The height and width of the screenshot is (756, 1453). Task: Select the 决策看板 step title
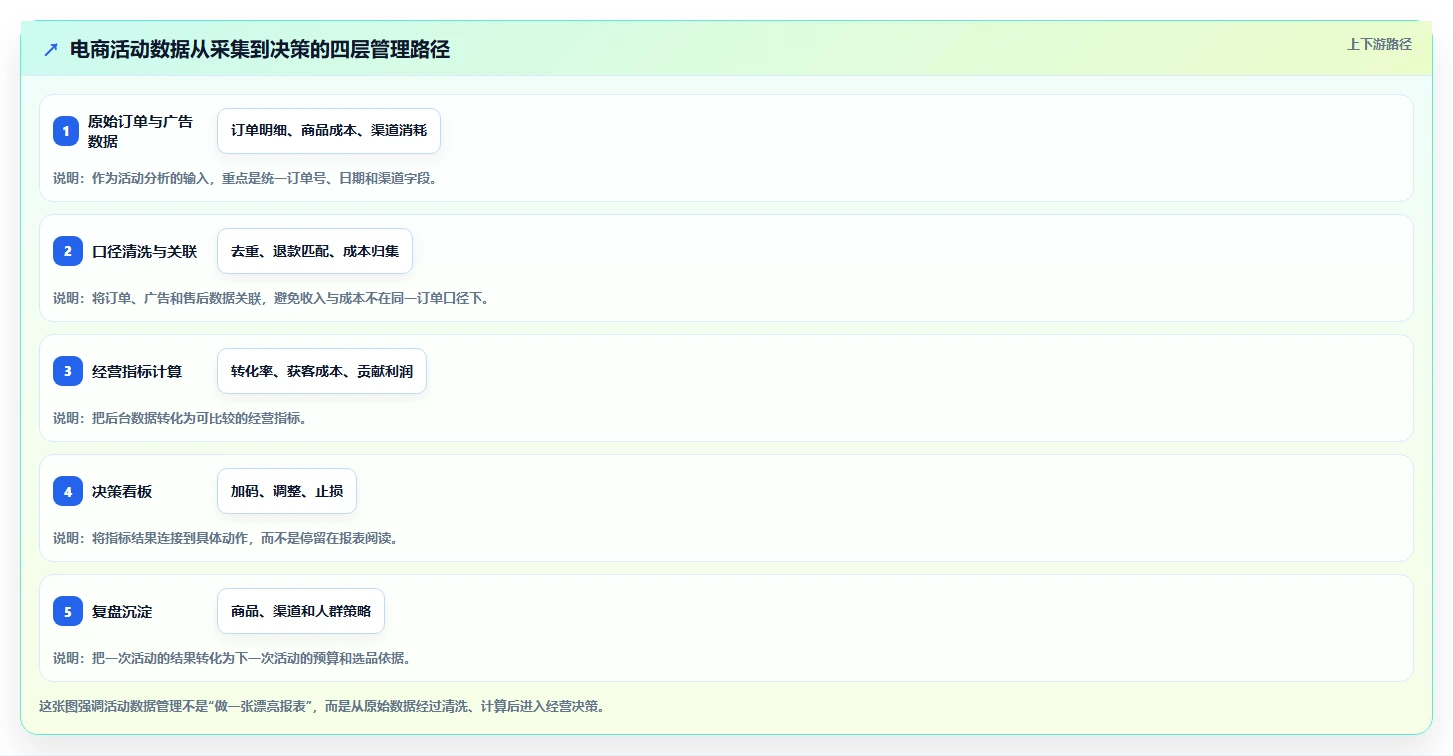(122, 491)
